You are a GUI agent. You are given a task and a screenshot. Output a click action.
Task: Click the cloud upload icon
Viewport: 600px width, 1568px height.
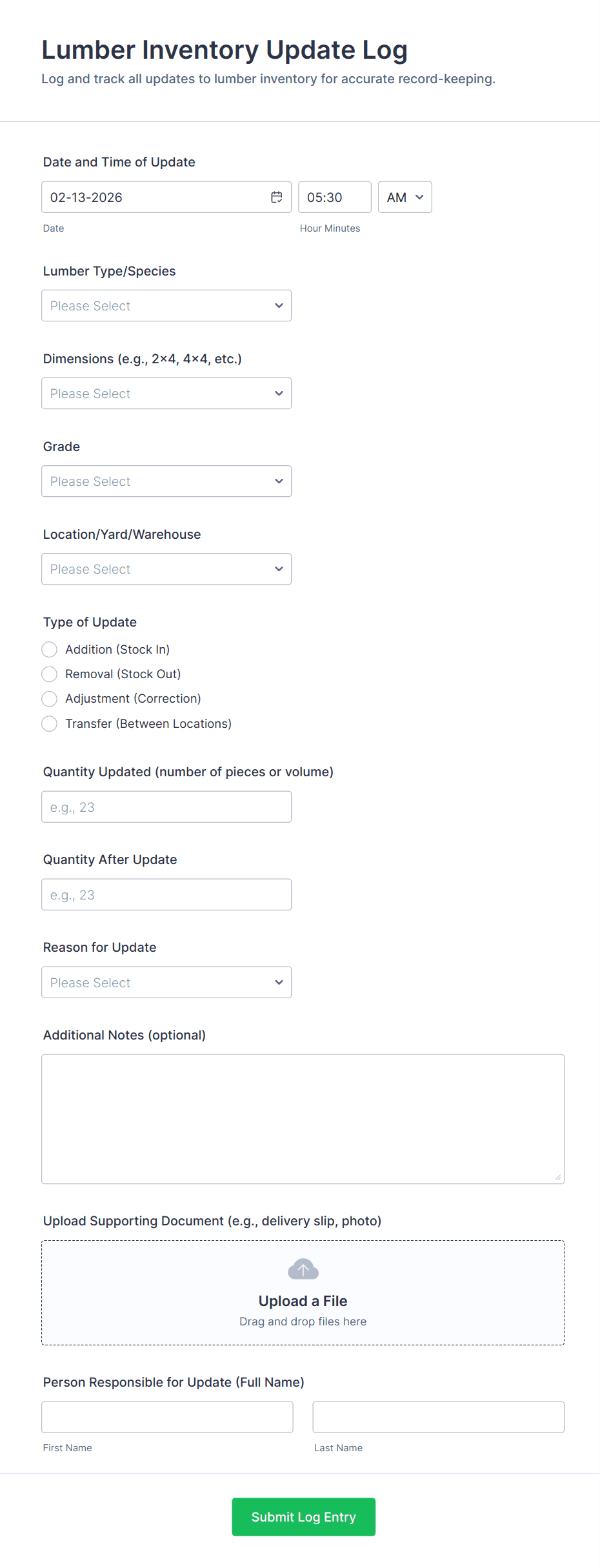tap(303, 1269)
